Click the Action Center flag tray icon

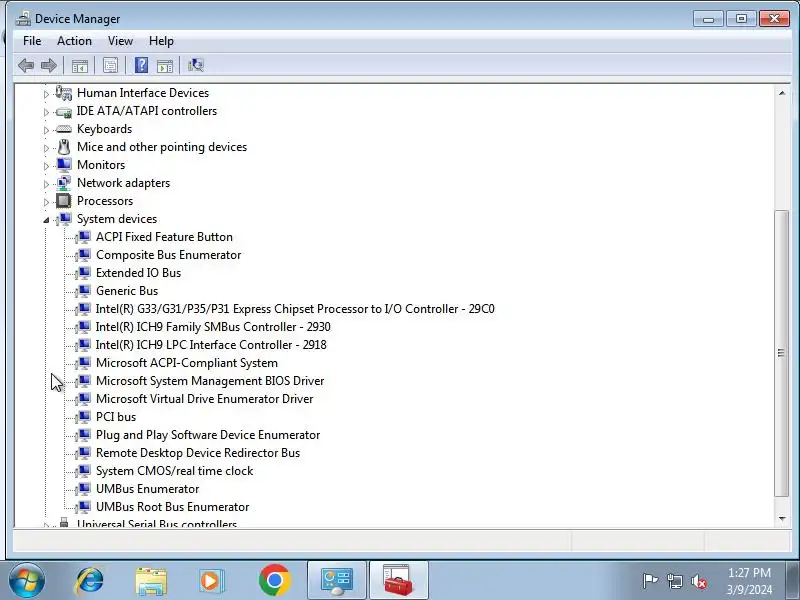[x=650, y=581]
